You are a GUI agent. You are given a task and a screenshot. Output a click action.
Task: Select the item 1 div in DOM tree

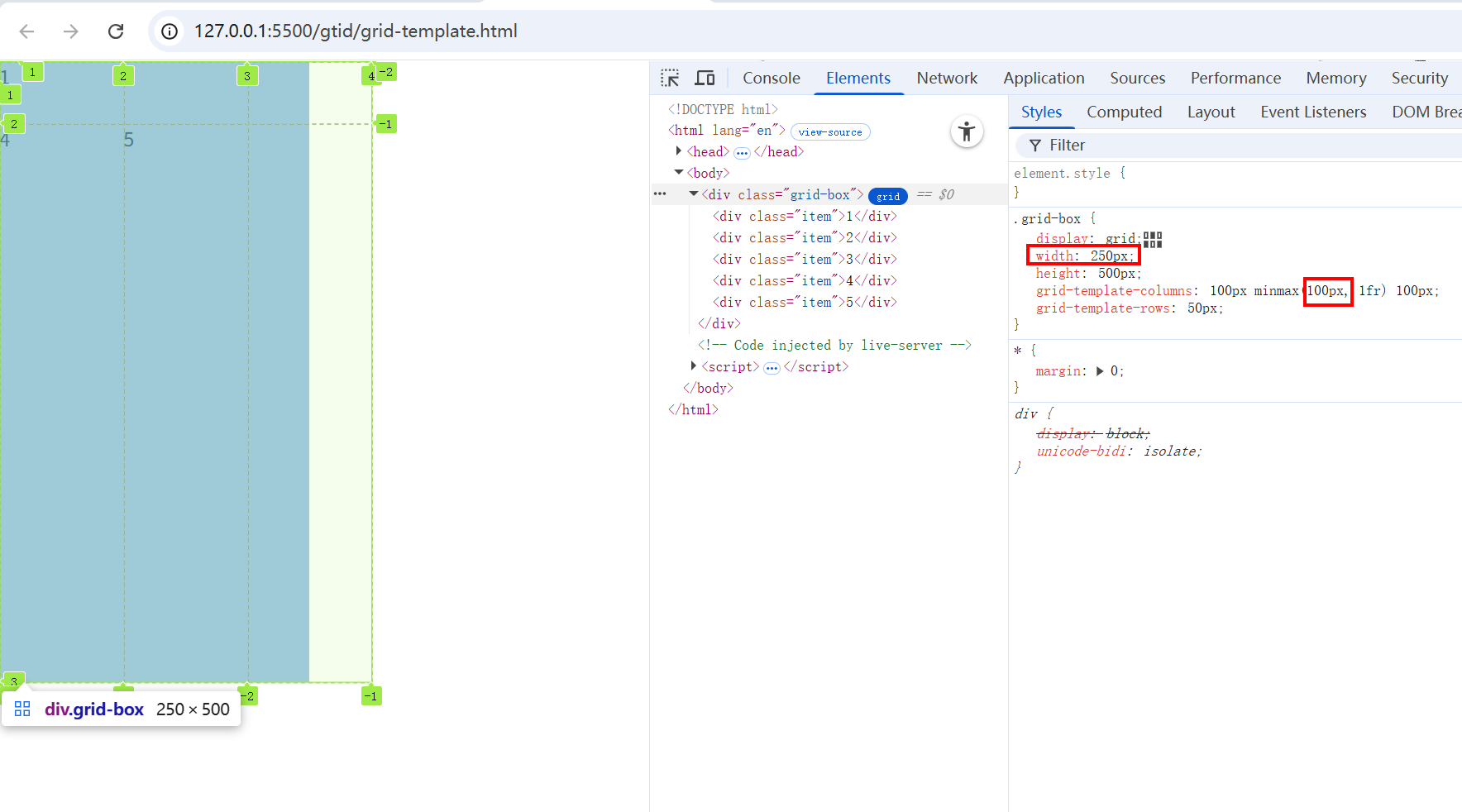(x=805, y=216)
